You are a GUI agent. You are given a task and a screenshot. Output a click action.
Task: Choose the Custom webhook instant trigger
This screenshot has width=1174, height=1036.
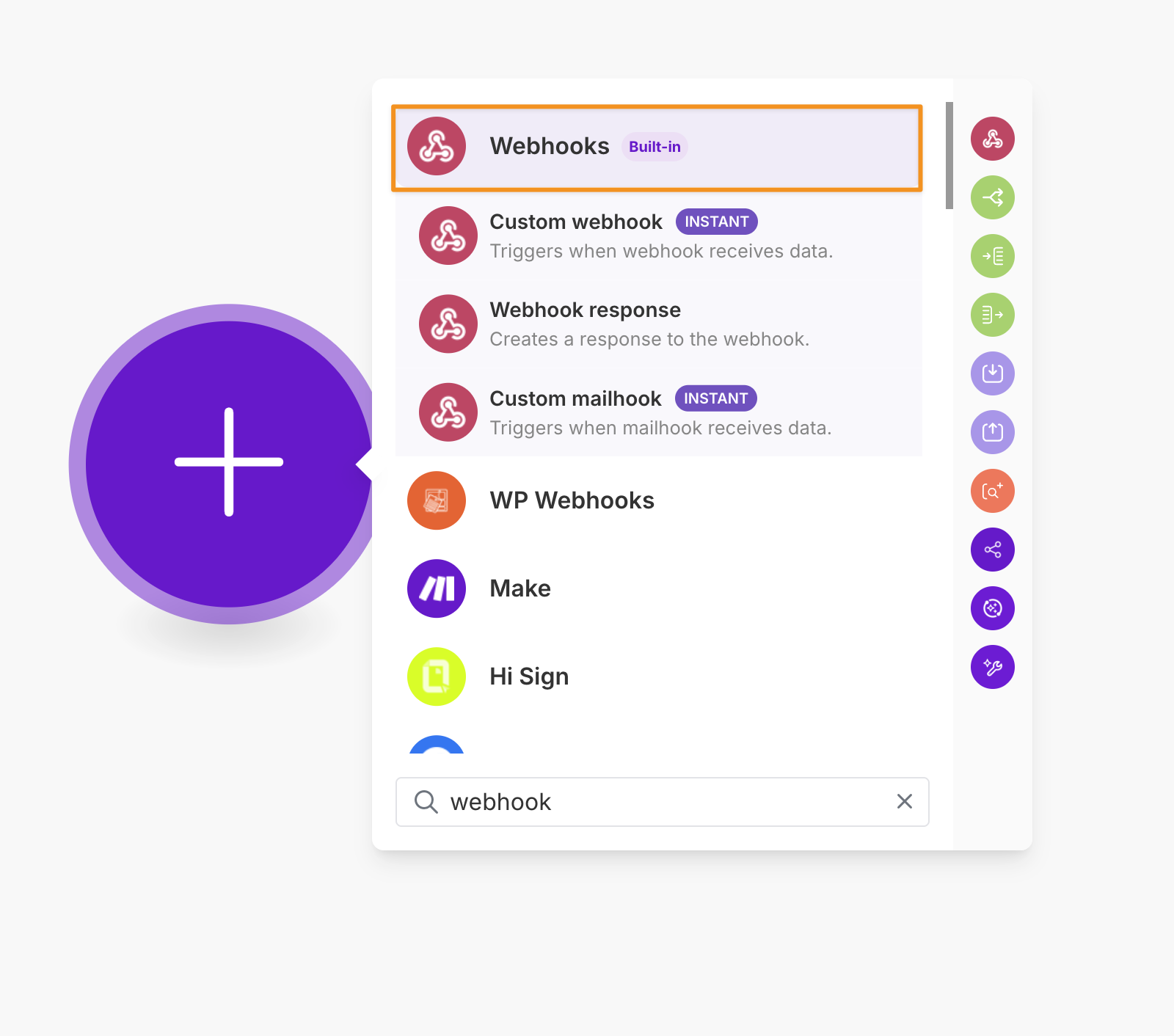pyautogui.click(x=658, y=236)
